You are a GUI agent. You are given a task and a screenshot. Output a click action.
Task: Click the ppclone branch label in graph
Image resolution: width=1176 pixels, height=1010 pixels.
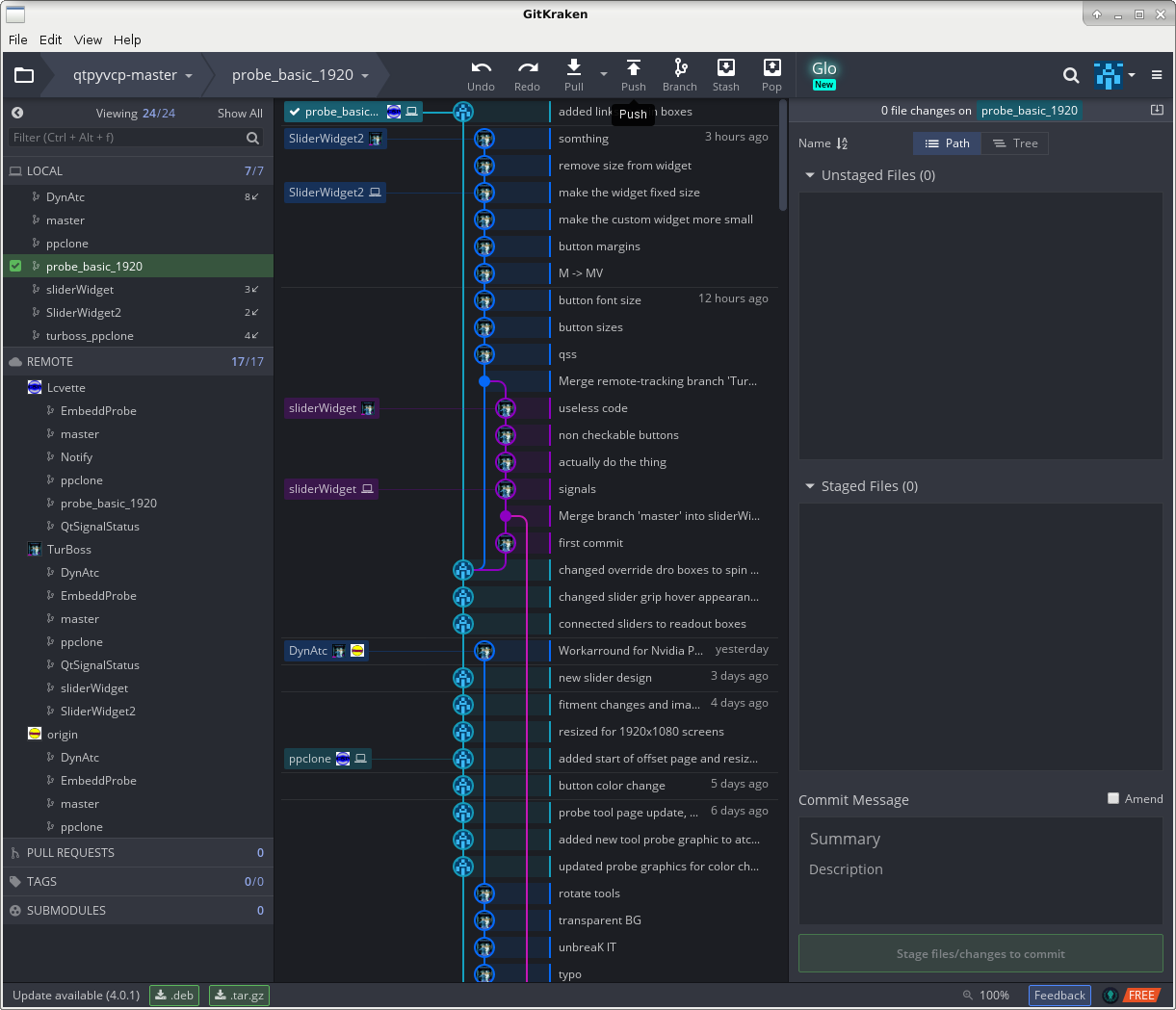[x=327, y=759]
